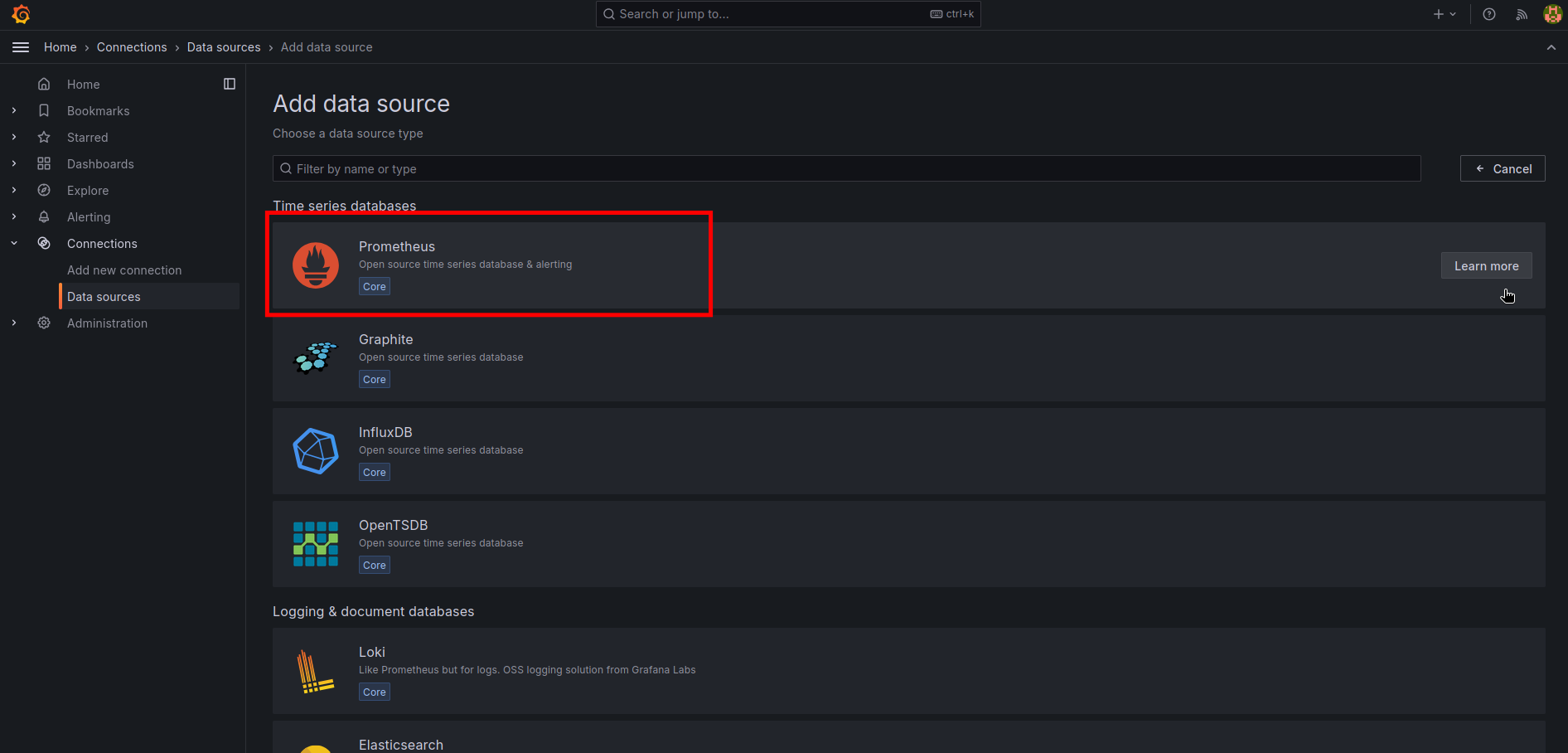Select the Loki data source title
This screenshot has width=1568, height=753.
(x=372, y=652)
